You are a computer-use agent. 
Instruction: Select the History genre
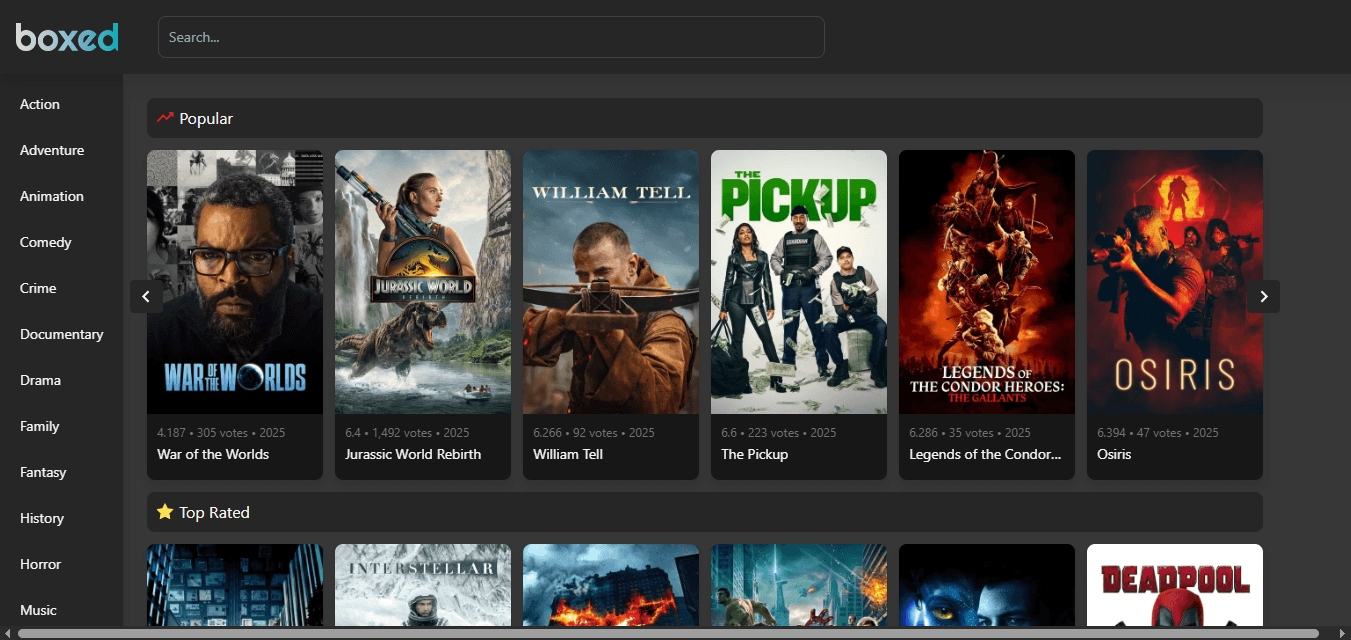[x=42, y=518]
